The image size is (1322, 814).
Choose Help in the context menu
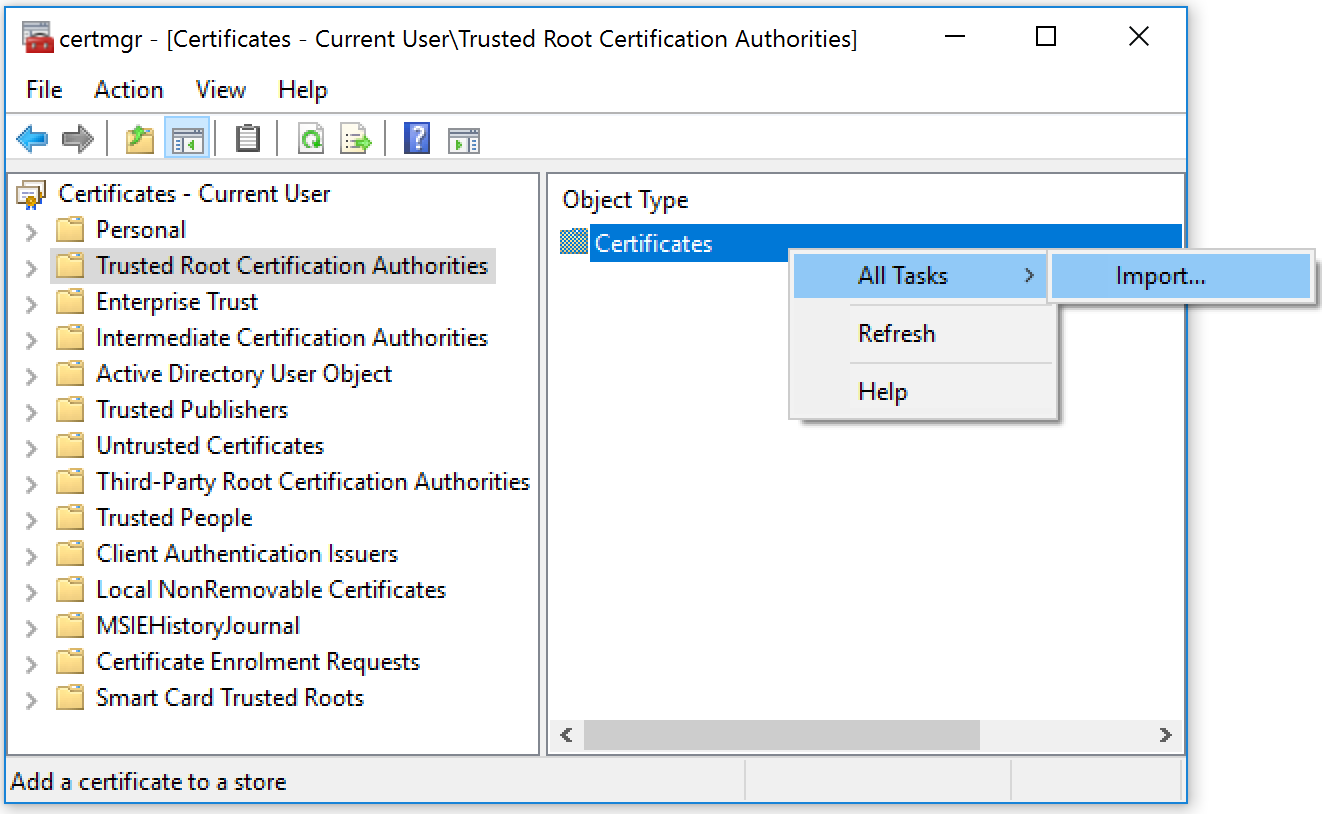point(923,391)
